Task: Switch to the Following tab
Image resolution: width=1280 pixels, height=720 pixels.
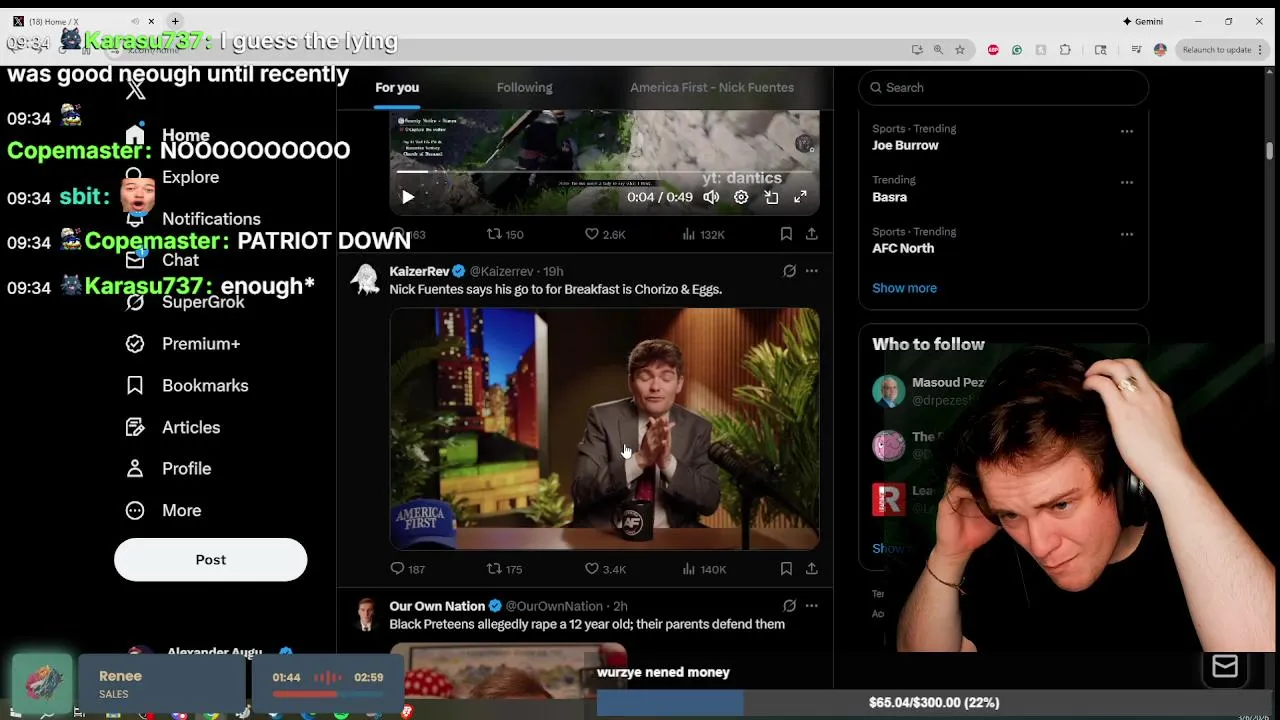Action: pos(524,87)
